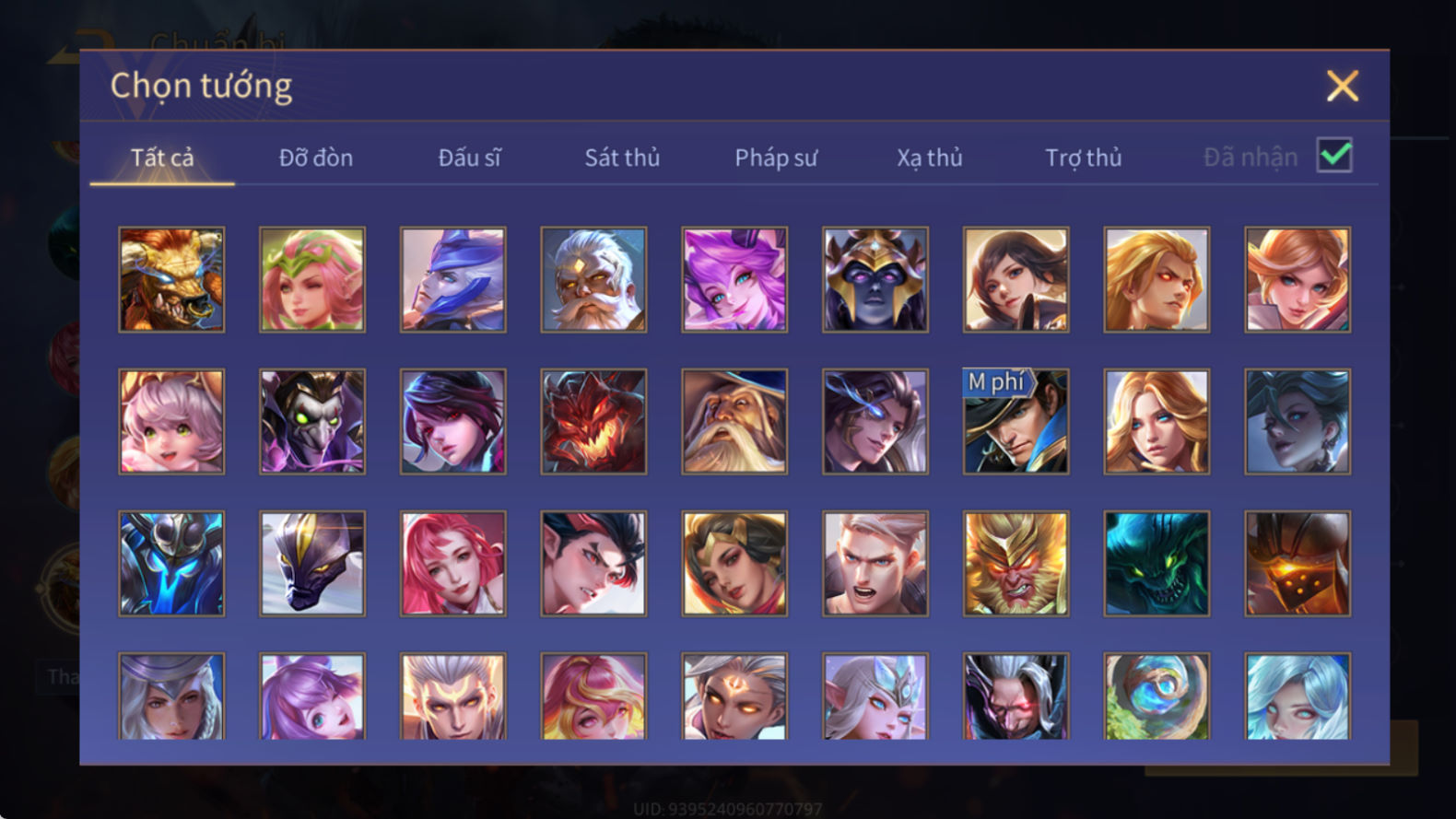
Task: Close the 'Chọn tướng' dialog
Action: pos(1343,86)
